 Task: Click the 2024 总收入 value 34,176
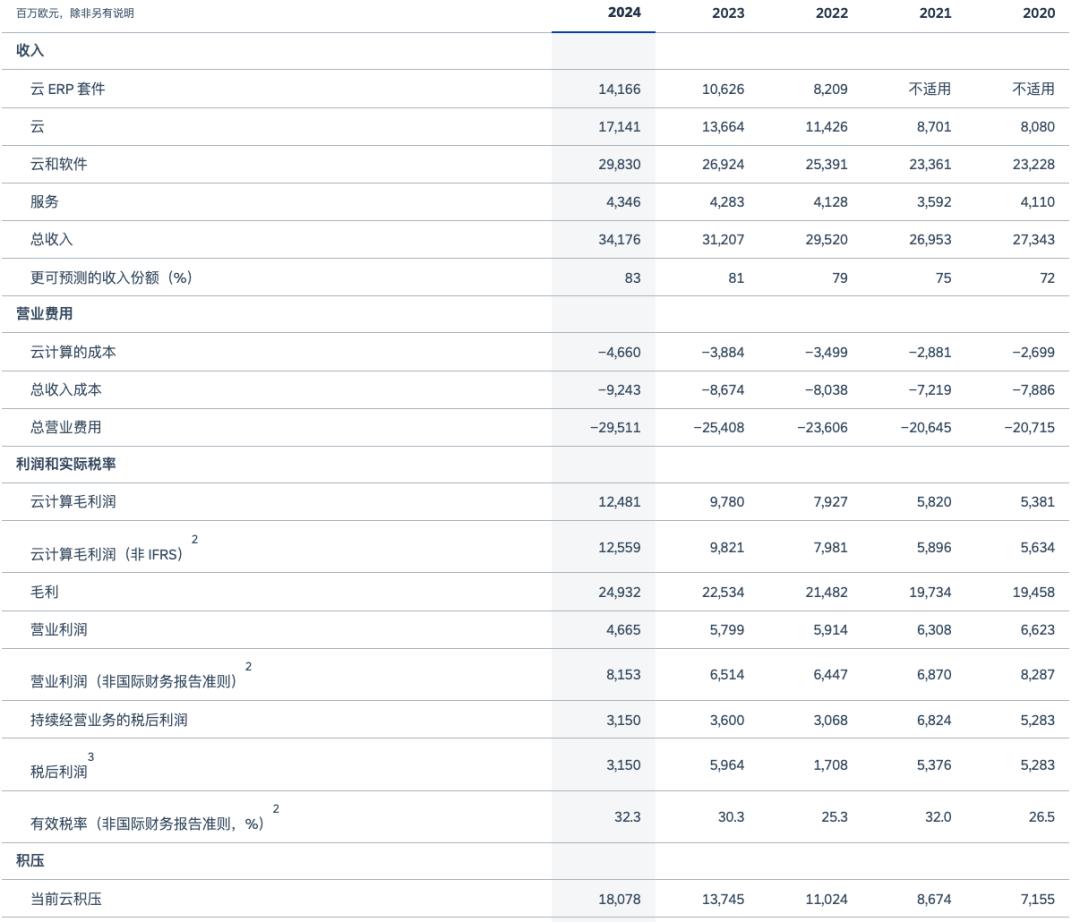pyautogui.click(x=620, y=239)
